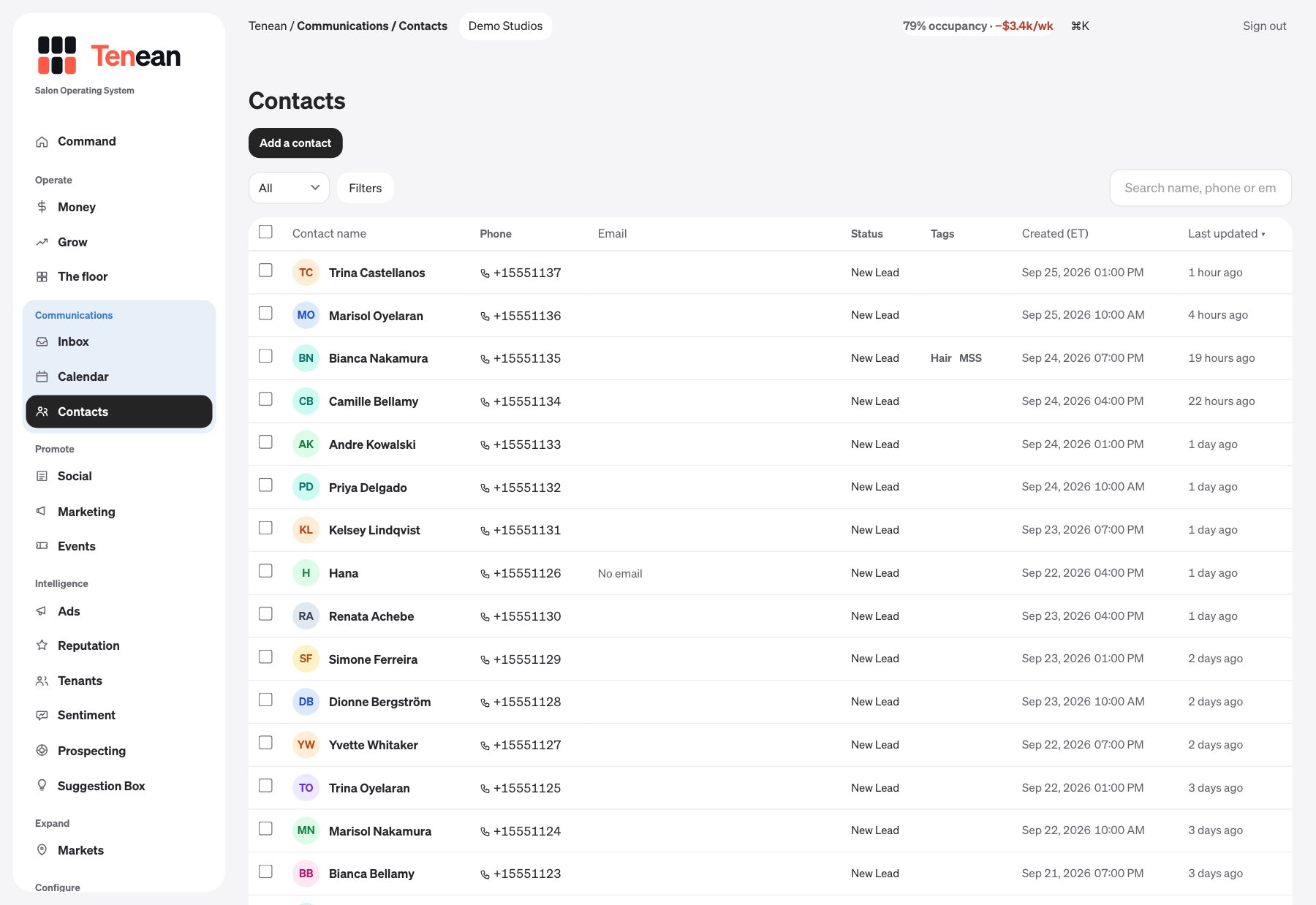Click the Add a contact button
The width and height of the screenshot is (1316, 905).
[295, 143]
